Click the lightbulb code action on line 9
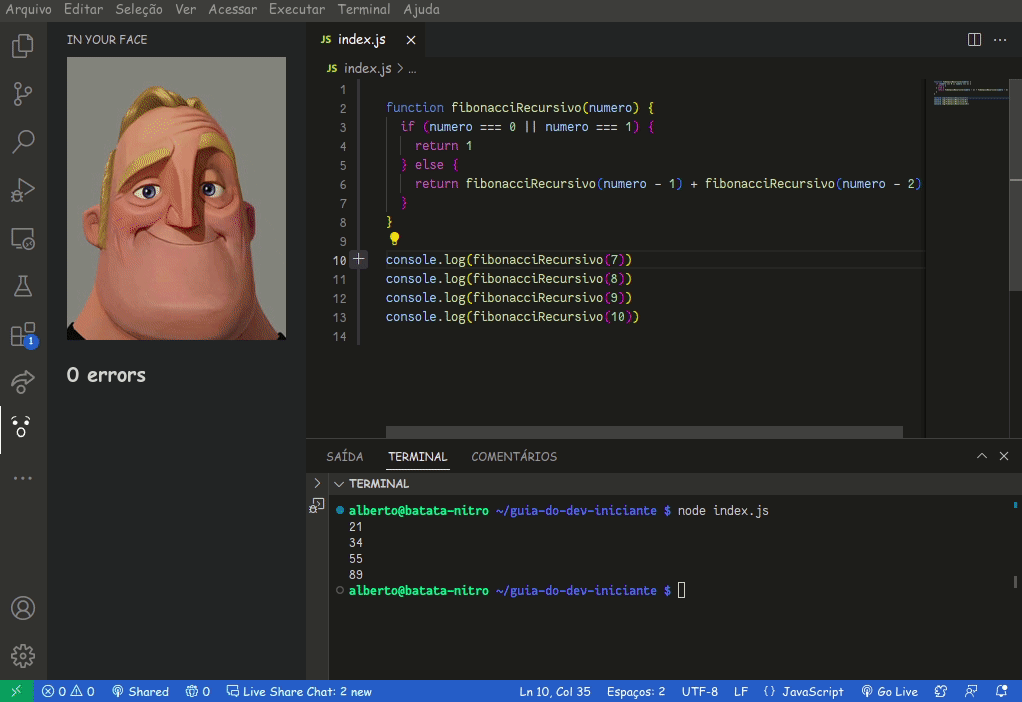1022x702 pixels. [x=394, y=239]
